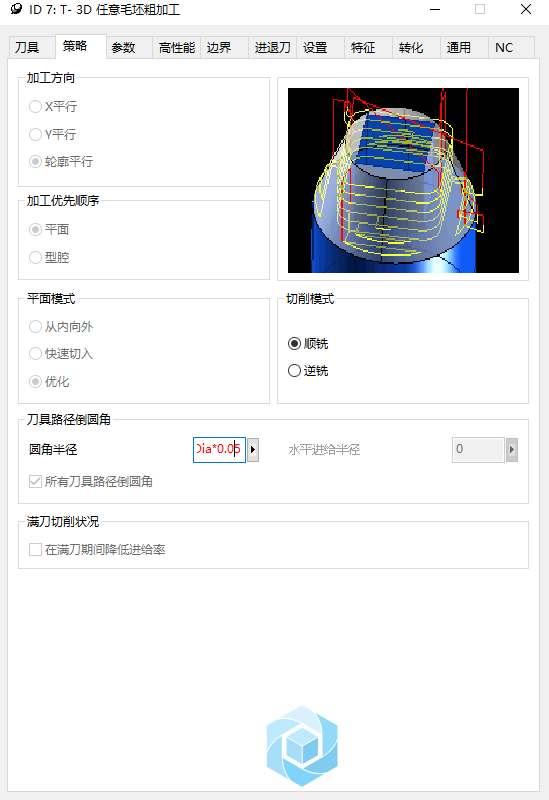Close the dialog window
The image size is (549, 800).
coord(526,9)
